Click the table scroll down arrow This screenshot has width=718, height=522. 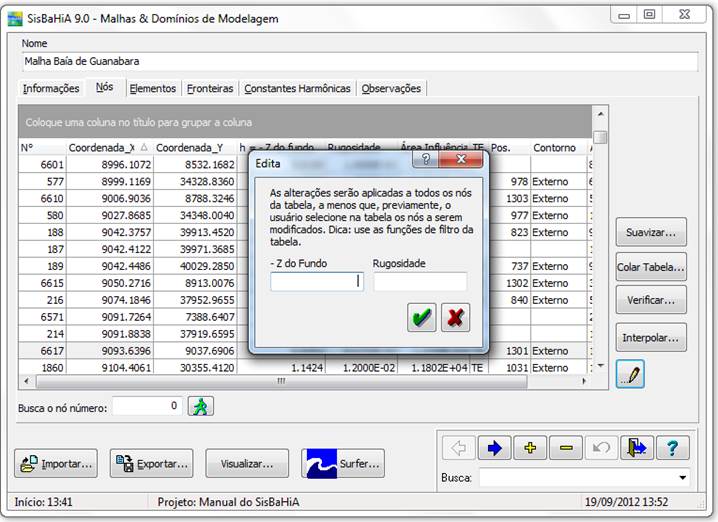600,366
